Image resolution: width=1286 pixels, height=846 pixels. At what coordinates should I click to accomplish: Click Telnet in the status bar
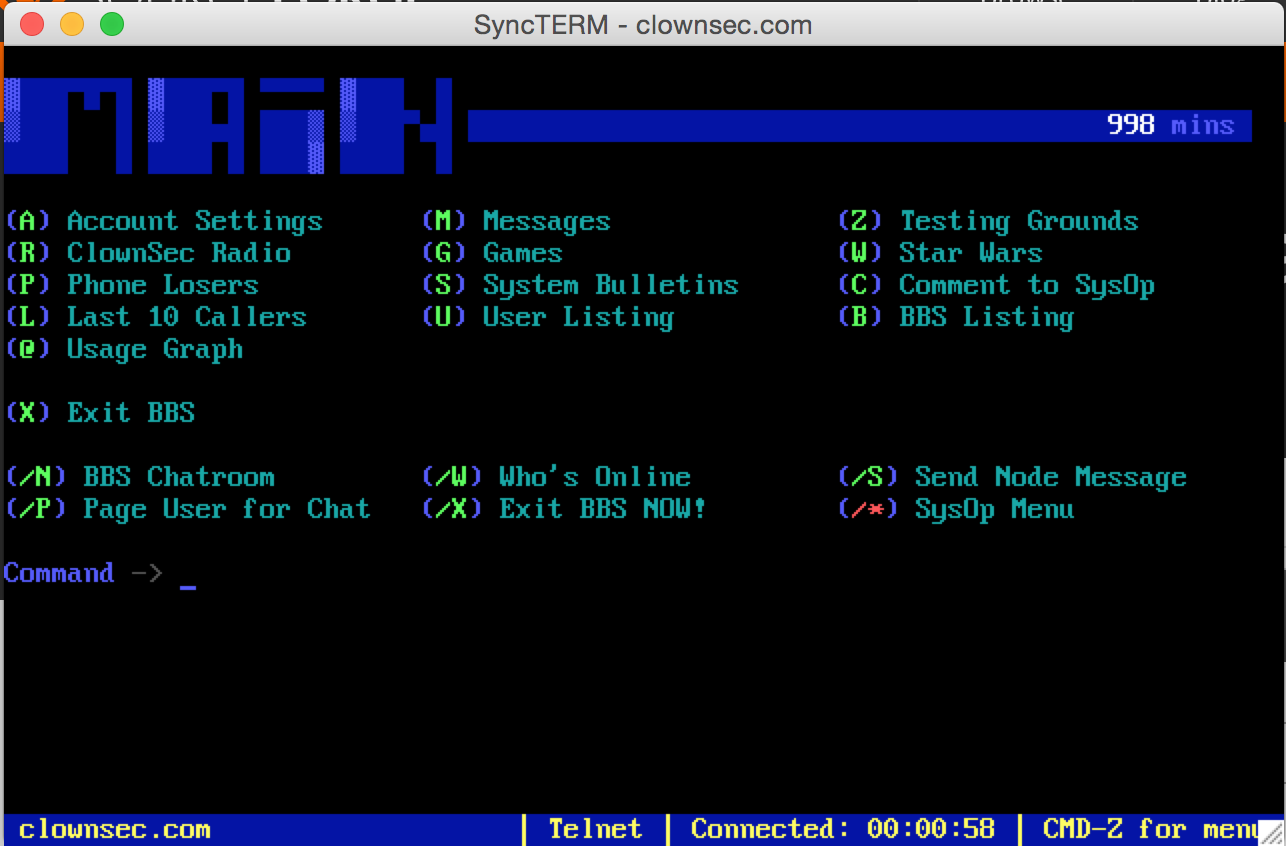pyautogui.click(x=596, y=829)
